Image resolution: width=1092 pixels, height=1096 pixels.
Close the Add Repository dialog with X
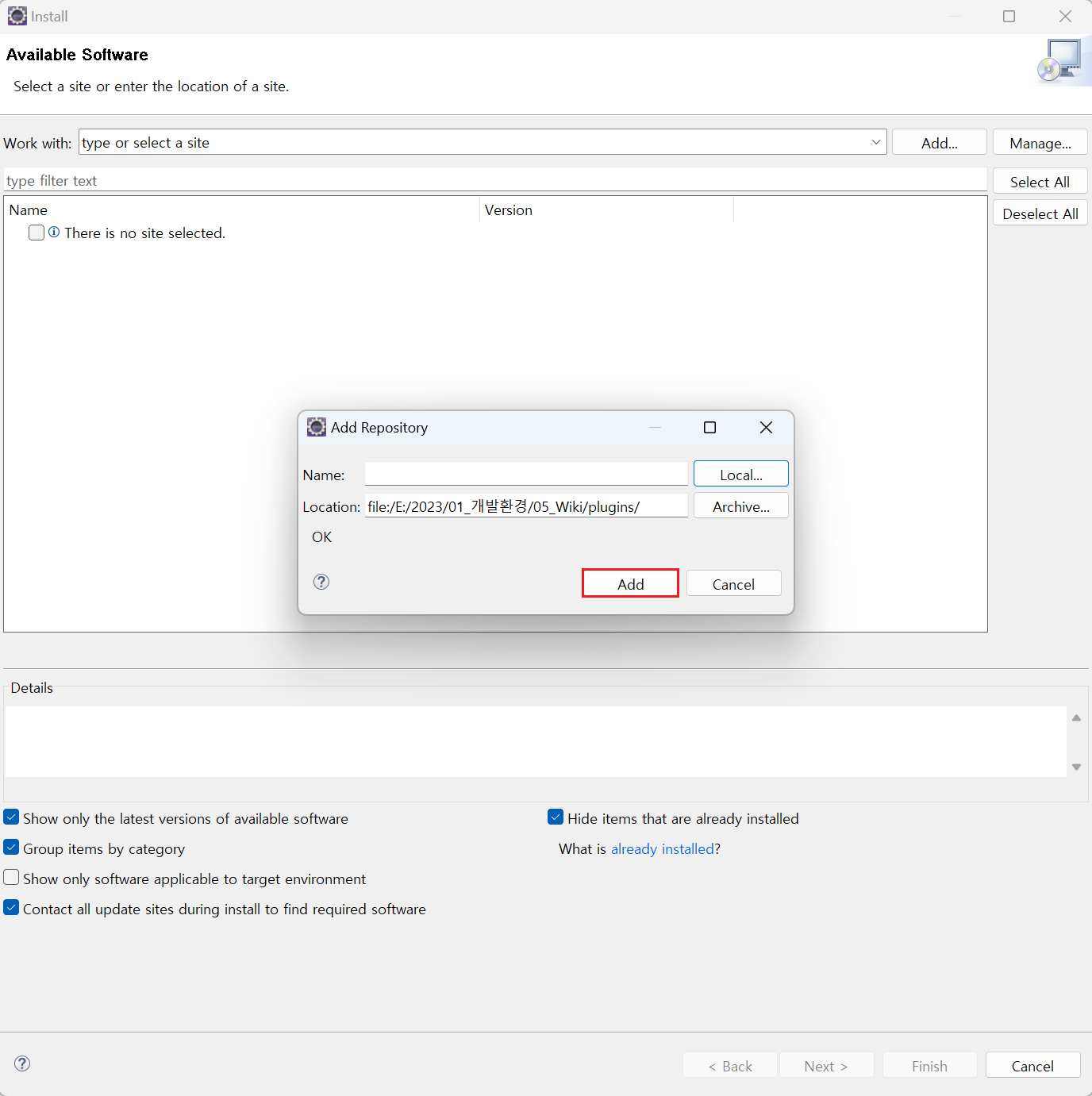pos(766,428)
